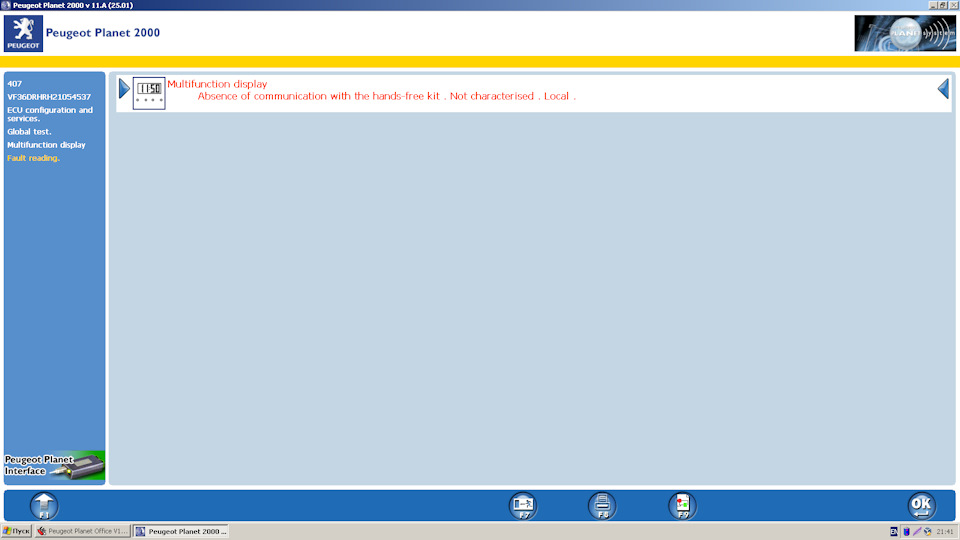Click the F1 back arrow icon
This screenshot has width=960, height=540.
point(44,506)
